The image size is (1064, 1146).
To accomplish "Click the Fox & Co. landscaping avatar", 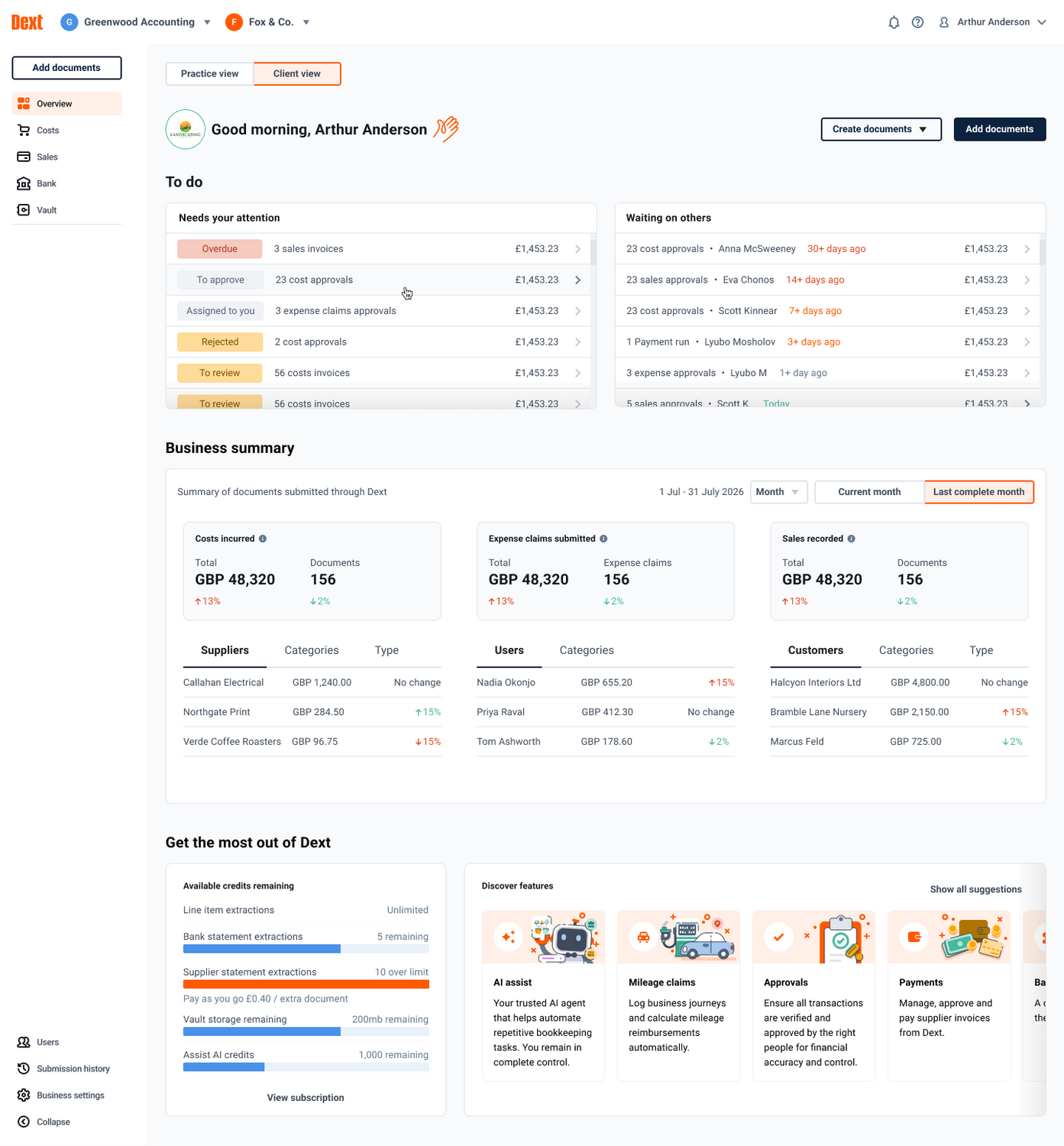I will (186, 129).
